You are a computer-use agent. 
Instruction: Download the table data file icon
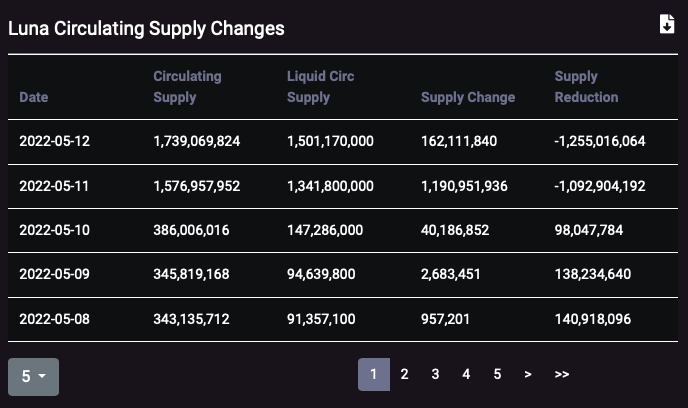click(667, 24)
